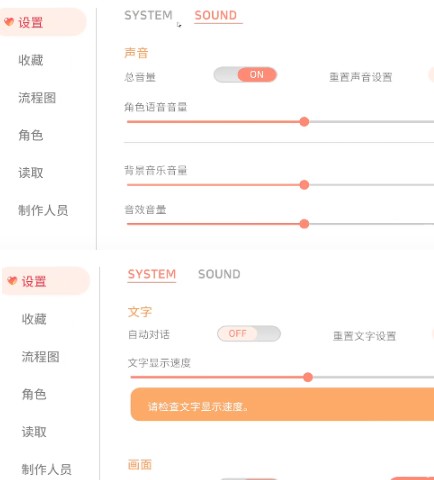This screenshot has width=434, height=480.
Task: Open 读取 in the top sidebar
Action: [31, 173]
